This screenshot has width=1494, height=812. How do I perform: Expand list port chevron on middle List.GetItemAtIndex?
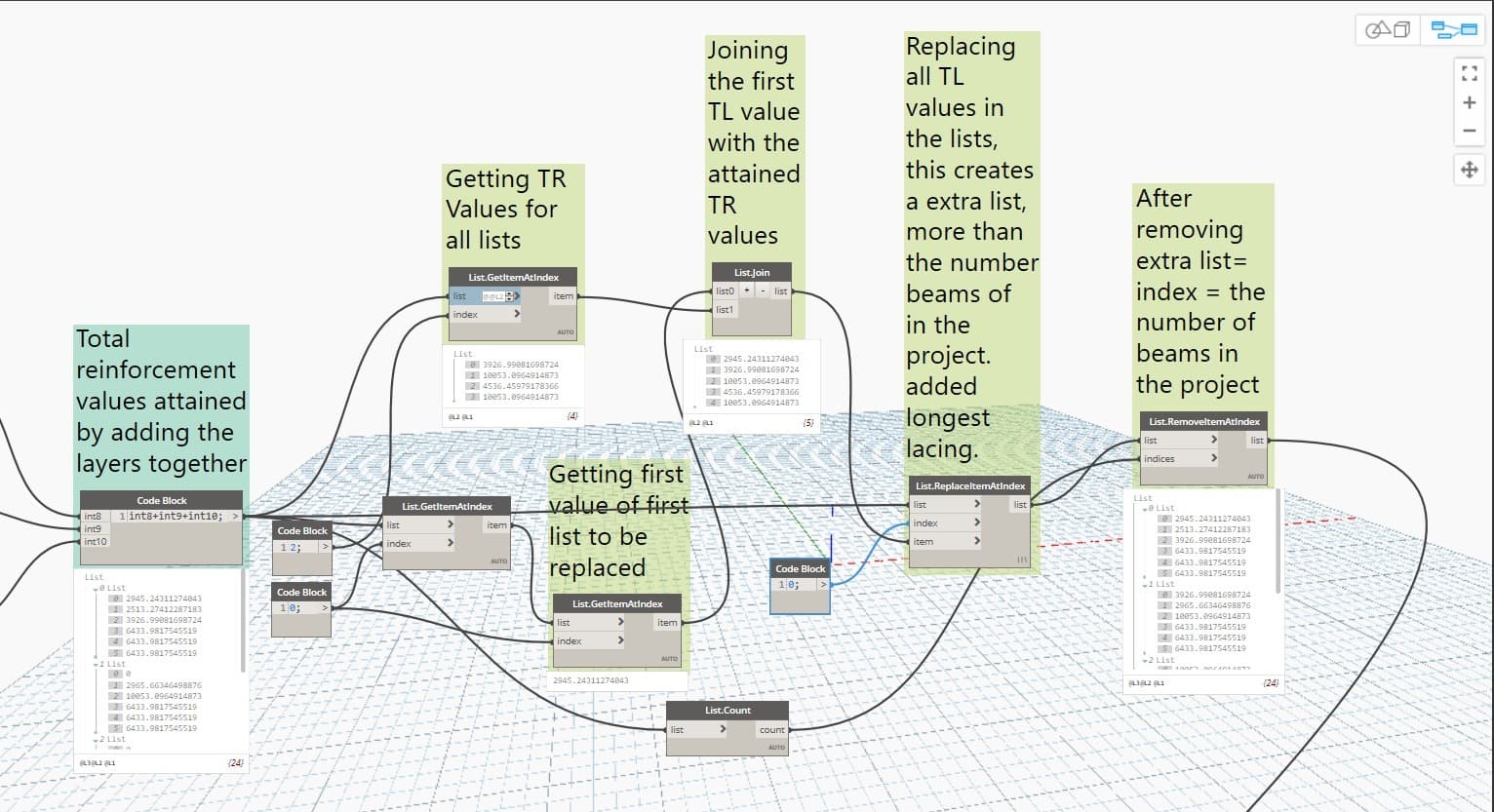click(x=450, y=524)
